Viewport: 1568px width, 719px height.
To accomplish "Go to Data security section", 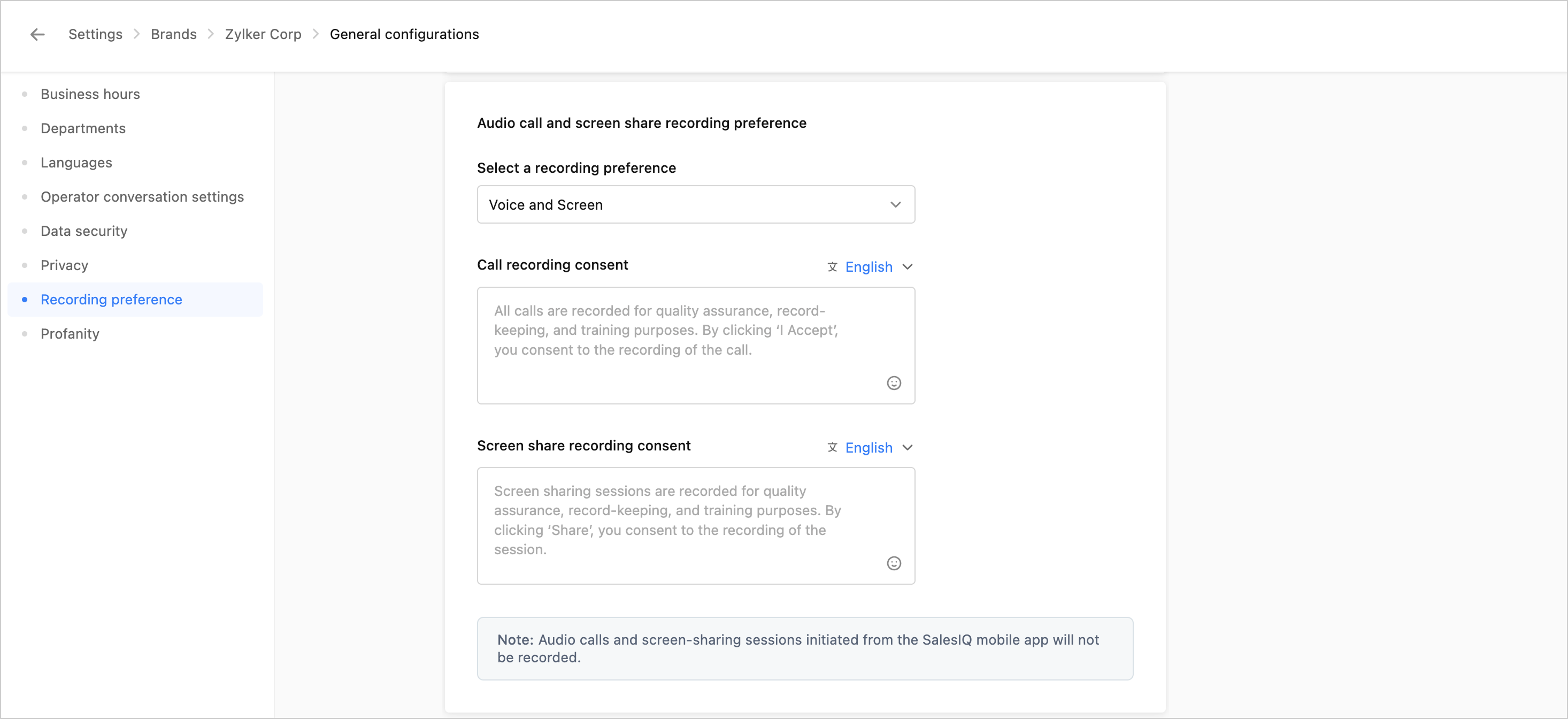I will [x=84, y=231].
